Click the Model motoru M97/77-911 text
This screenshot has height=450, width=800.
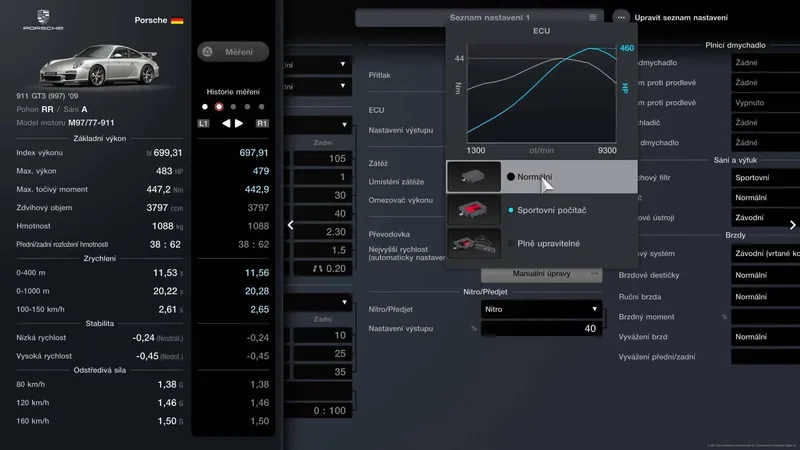[x=65, y=123]
